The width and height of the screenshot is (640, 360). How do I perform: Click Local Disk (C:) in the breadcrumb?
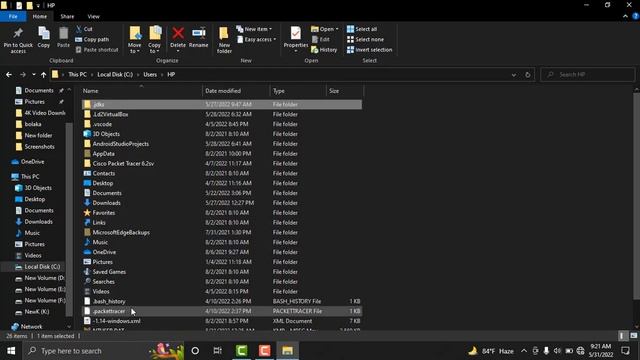pyautogui.click(x=115, y=75)
